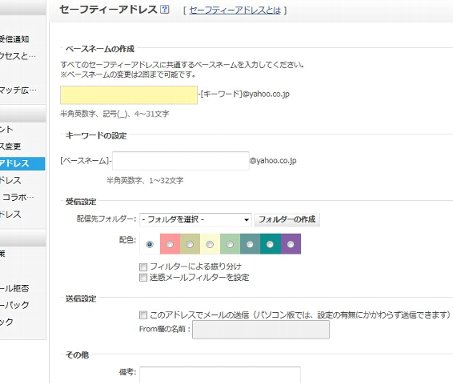This screenshot has height=383, width=453.
Task: Select the no-color radio option
Action: click(x=150, y=244)
